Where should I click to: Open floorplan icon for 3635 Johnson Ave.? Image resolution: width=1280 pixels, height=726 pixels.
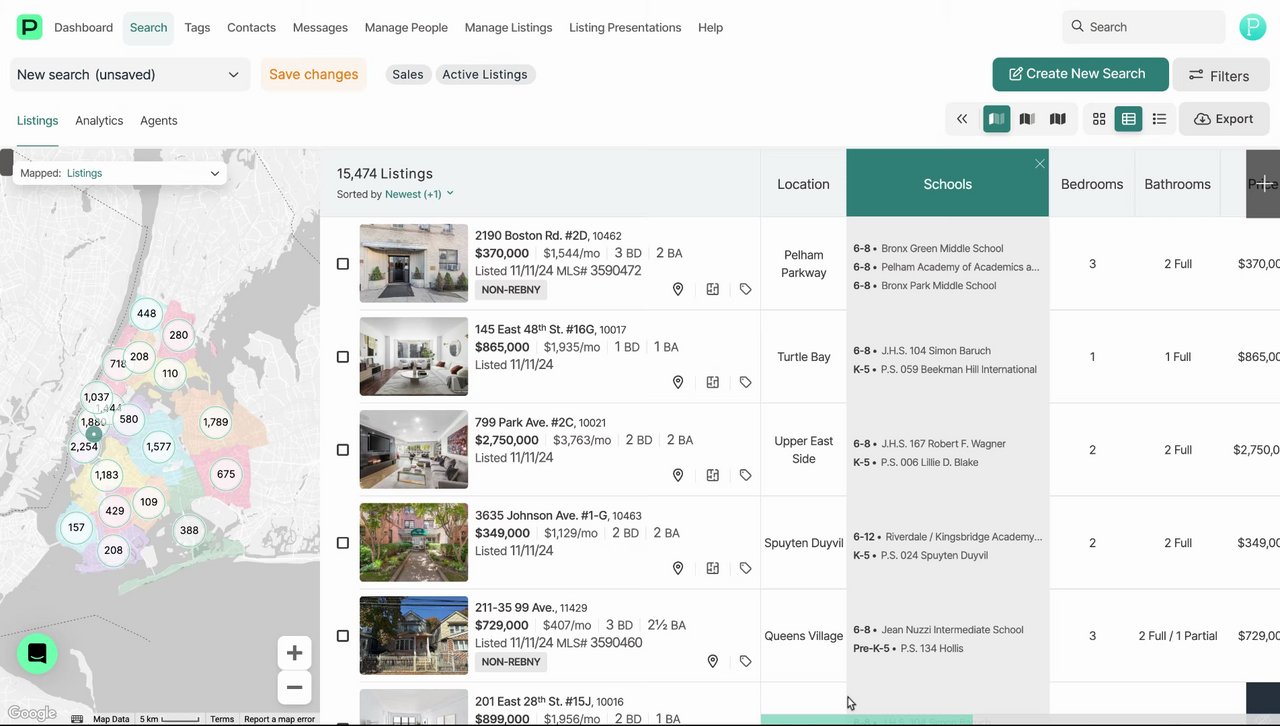(x=713, y=568)
